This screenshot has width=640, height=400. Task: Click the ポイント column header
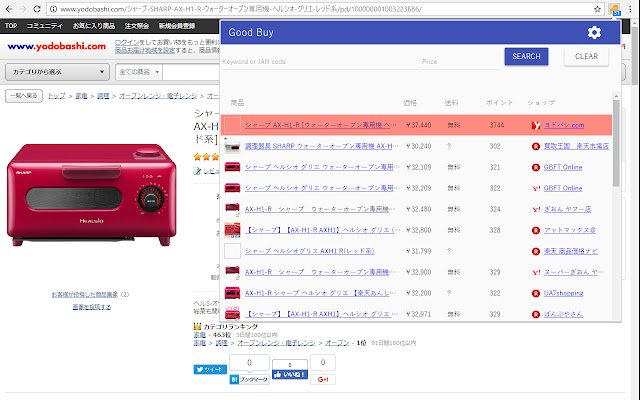[x=499, y=103]
